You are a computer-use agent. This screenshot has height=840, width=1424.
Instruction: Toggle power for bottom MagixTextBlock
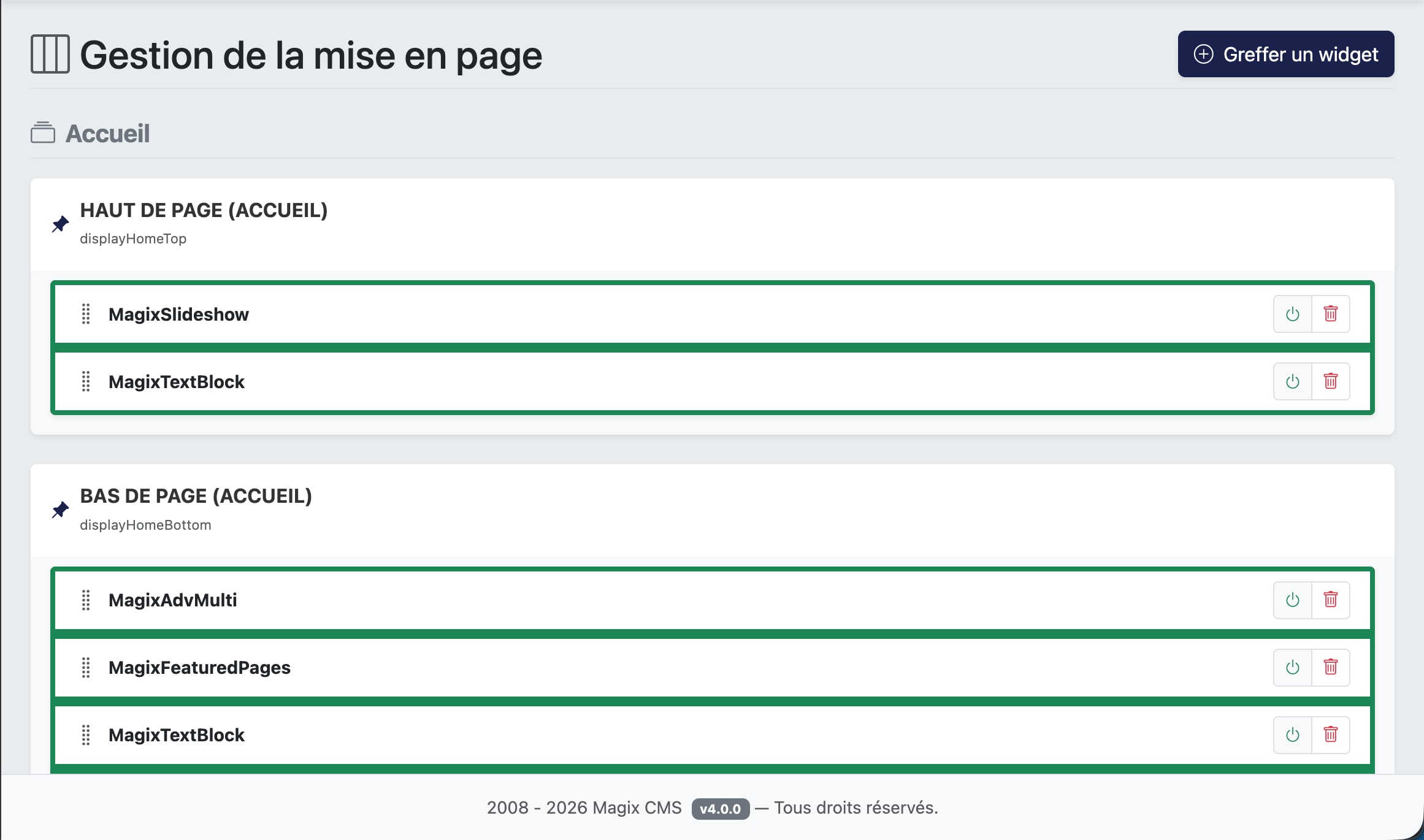coord(1292,735)
